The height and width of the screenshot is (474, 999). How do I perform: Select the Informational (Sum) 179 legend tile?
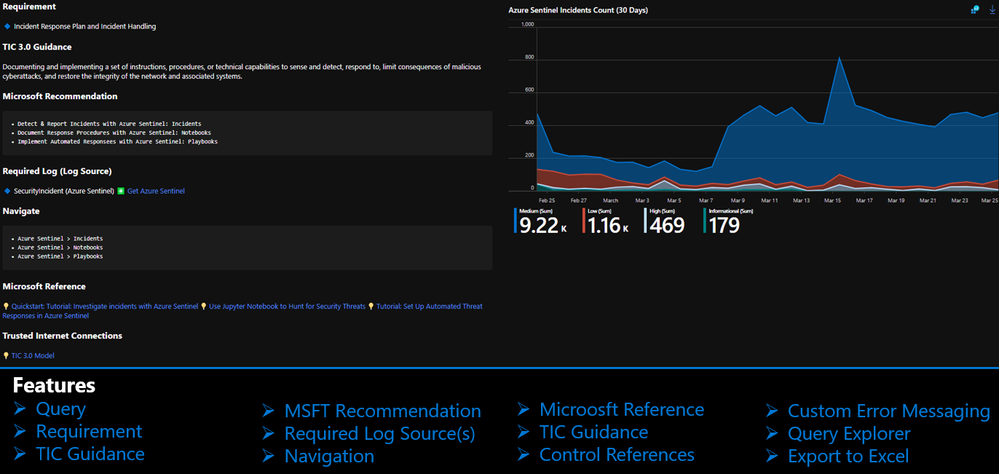(728, 221)
